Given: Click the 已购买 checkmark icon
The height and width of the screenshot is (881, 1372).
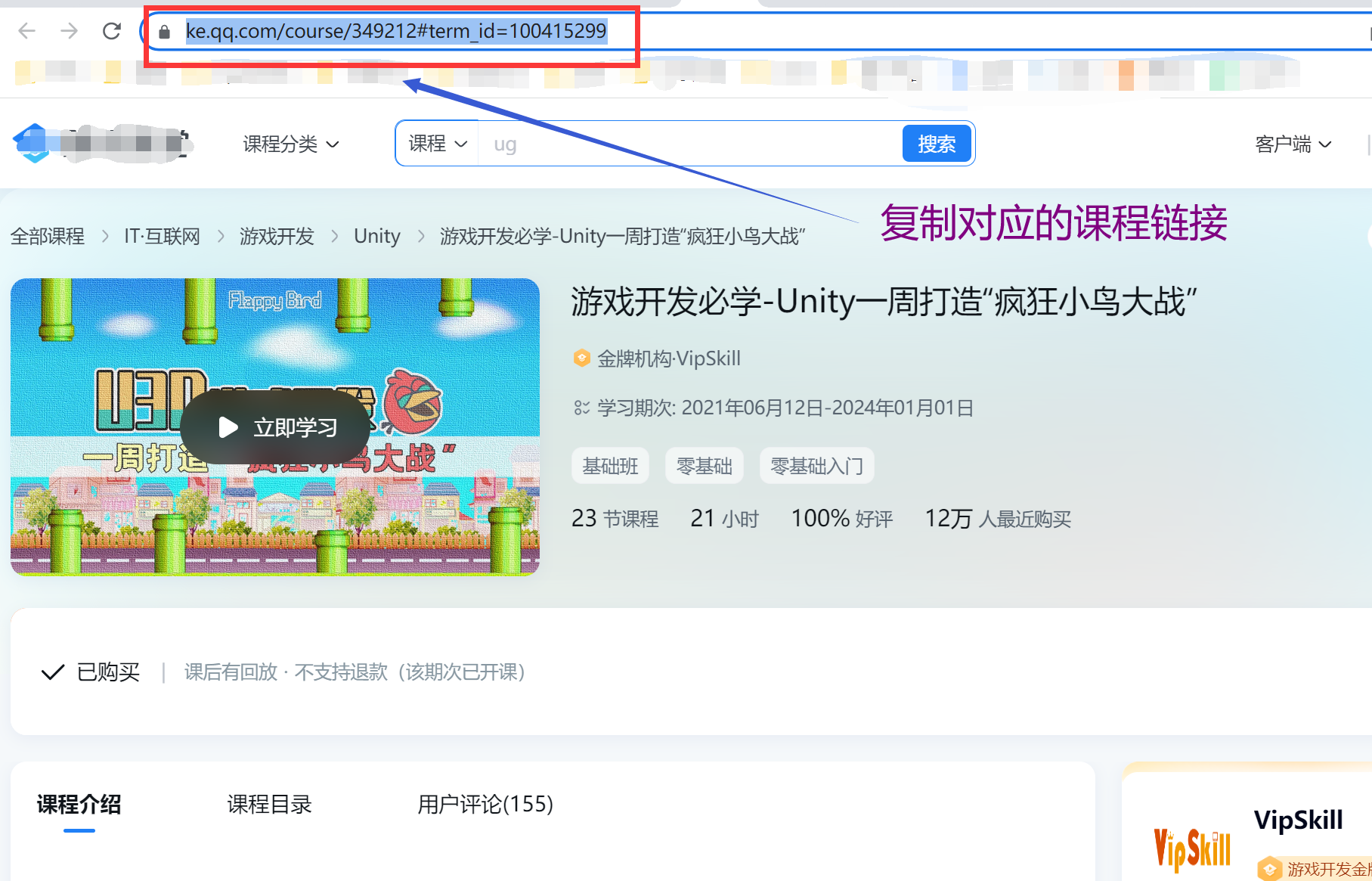Looking at the screenshot, I should point(52,672).
